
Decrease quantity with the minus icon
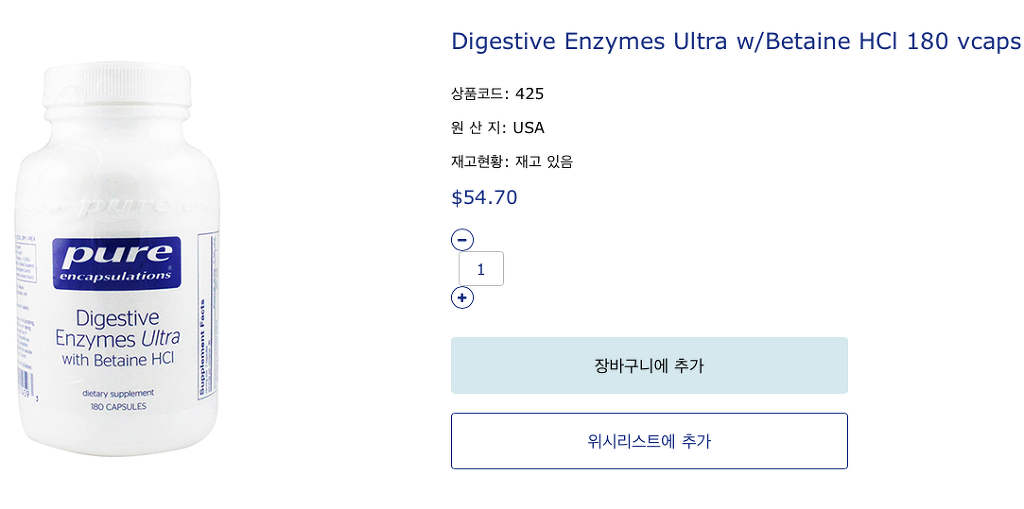pyautogui.click(x=462, y=240)
